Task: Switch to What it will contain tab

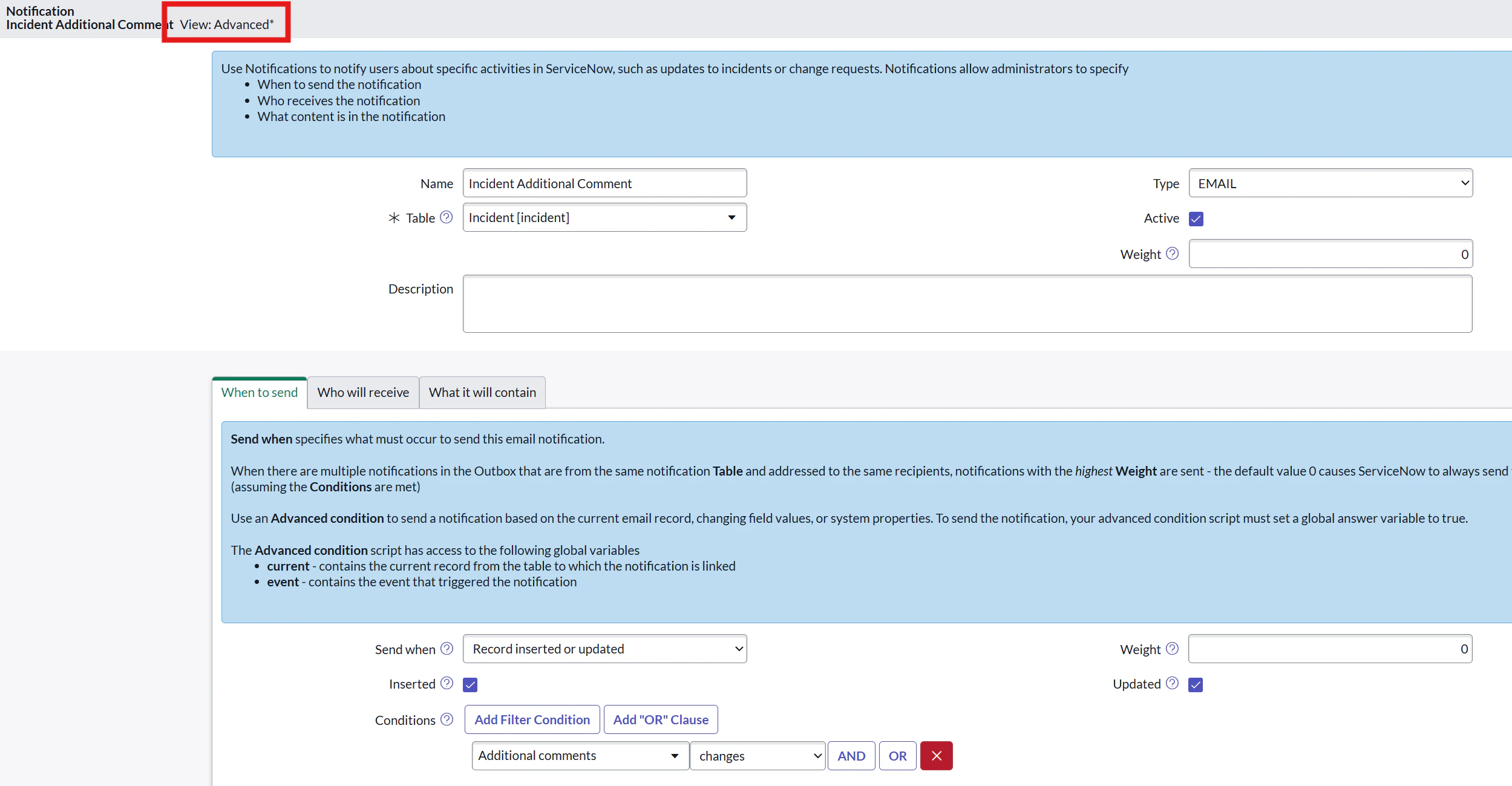Action: 482,392
